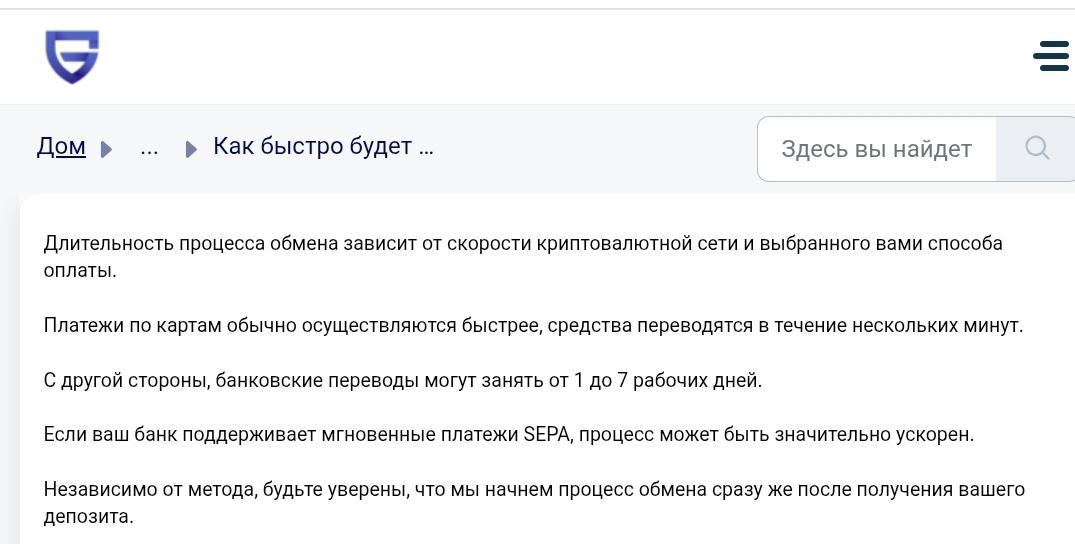
Task: Click the word "SEPA" in the text
Action: coord(547,435)
